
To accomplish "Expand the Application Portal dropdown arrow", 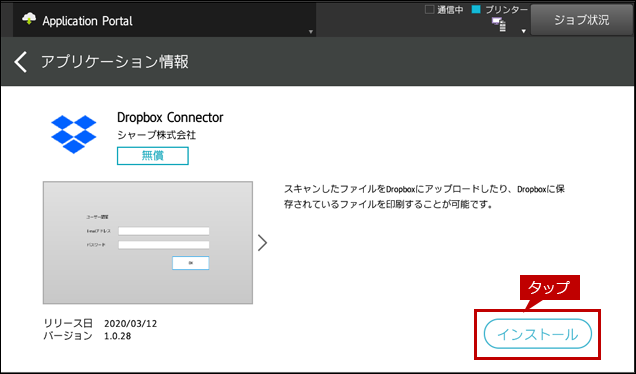I will tap(311, 32).
